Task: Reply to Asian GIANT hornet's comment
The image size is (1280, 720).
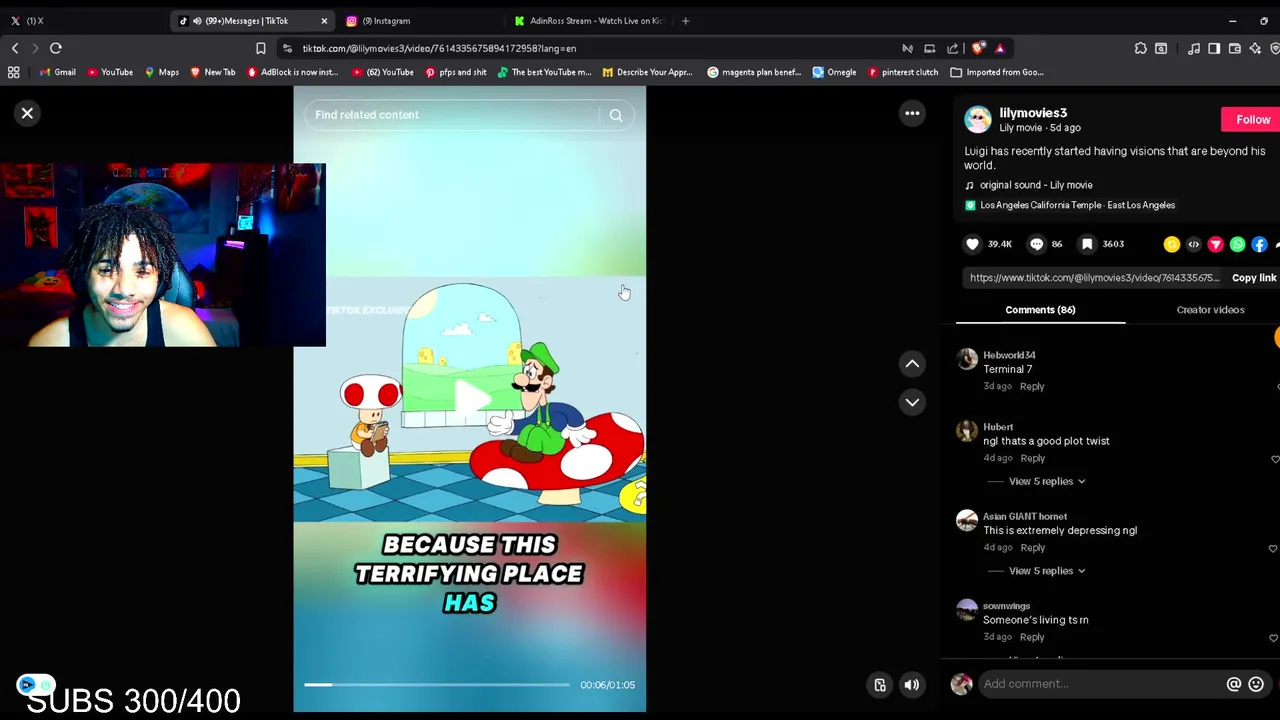Action: click(1033, 548)
